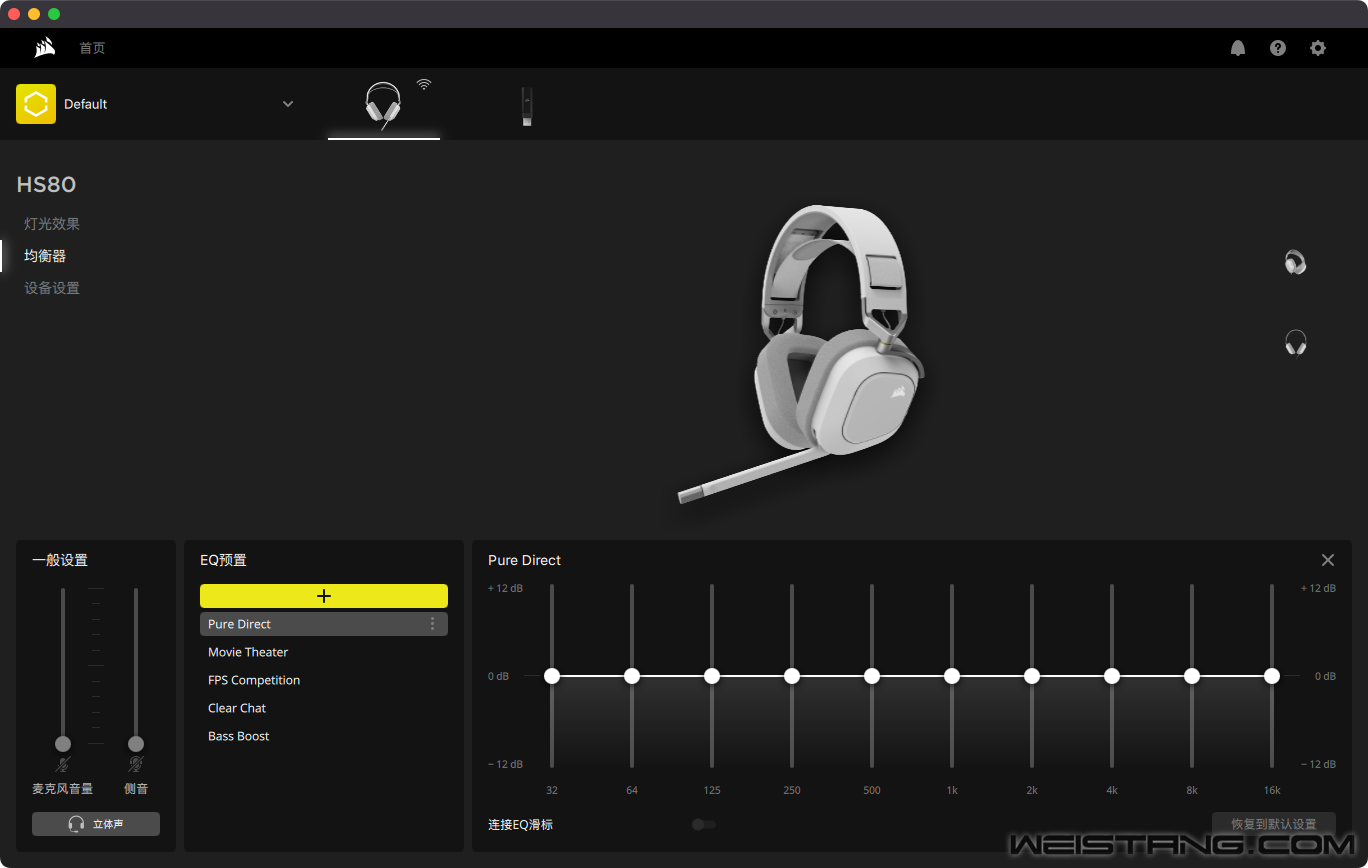This screenshot has width=1368, height=868.
Task: Click the Corsair sails logo icon
Action: point(44,48)
